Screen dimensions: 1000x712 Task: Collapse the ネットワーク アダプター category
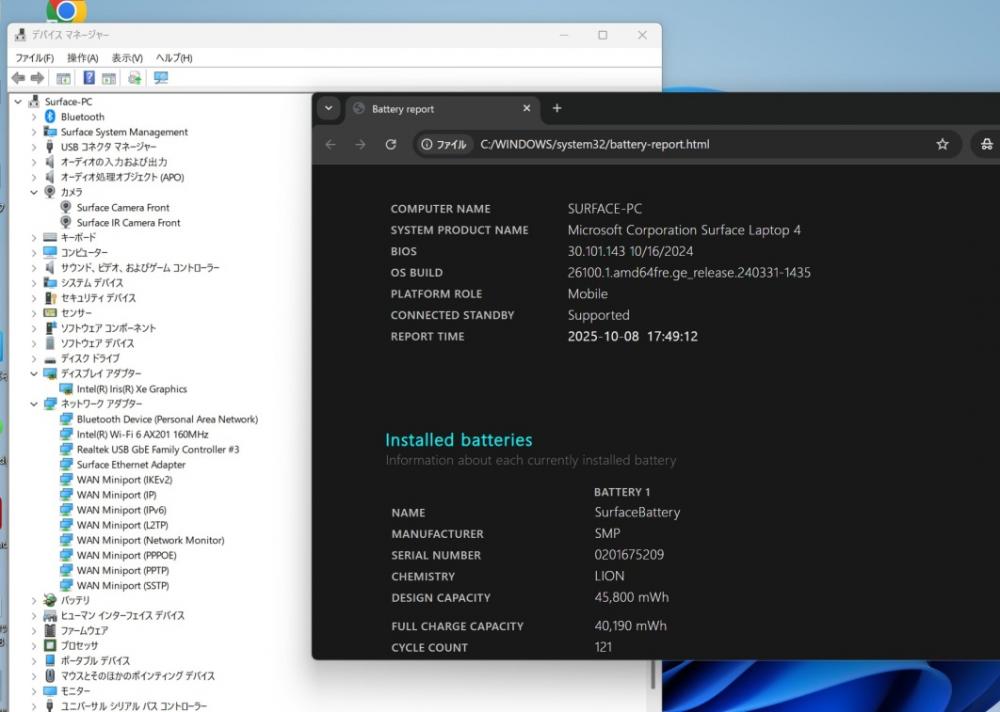point(34,404)
